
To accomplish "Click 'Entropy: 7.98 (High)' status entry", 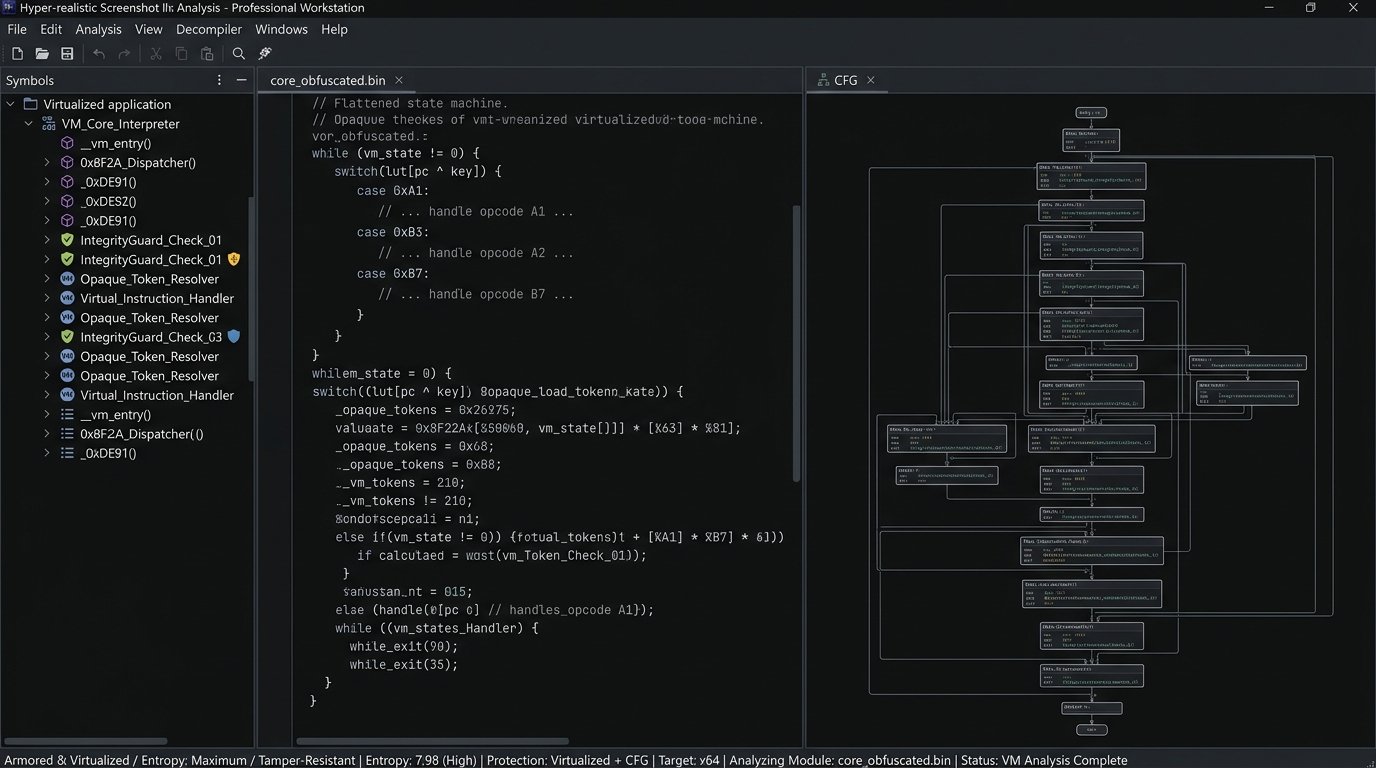I will (x=420, y=760).
